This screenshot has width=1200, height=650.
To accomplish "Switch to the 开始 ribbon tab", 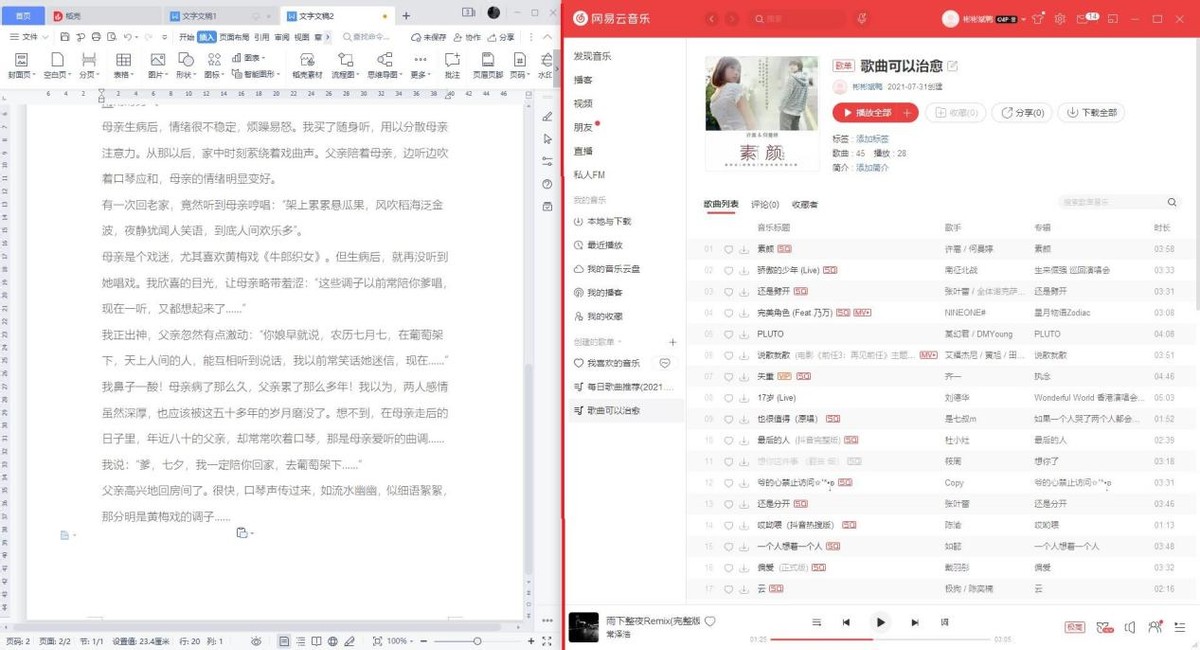I will point(186,37).
